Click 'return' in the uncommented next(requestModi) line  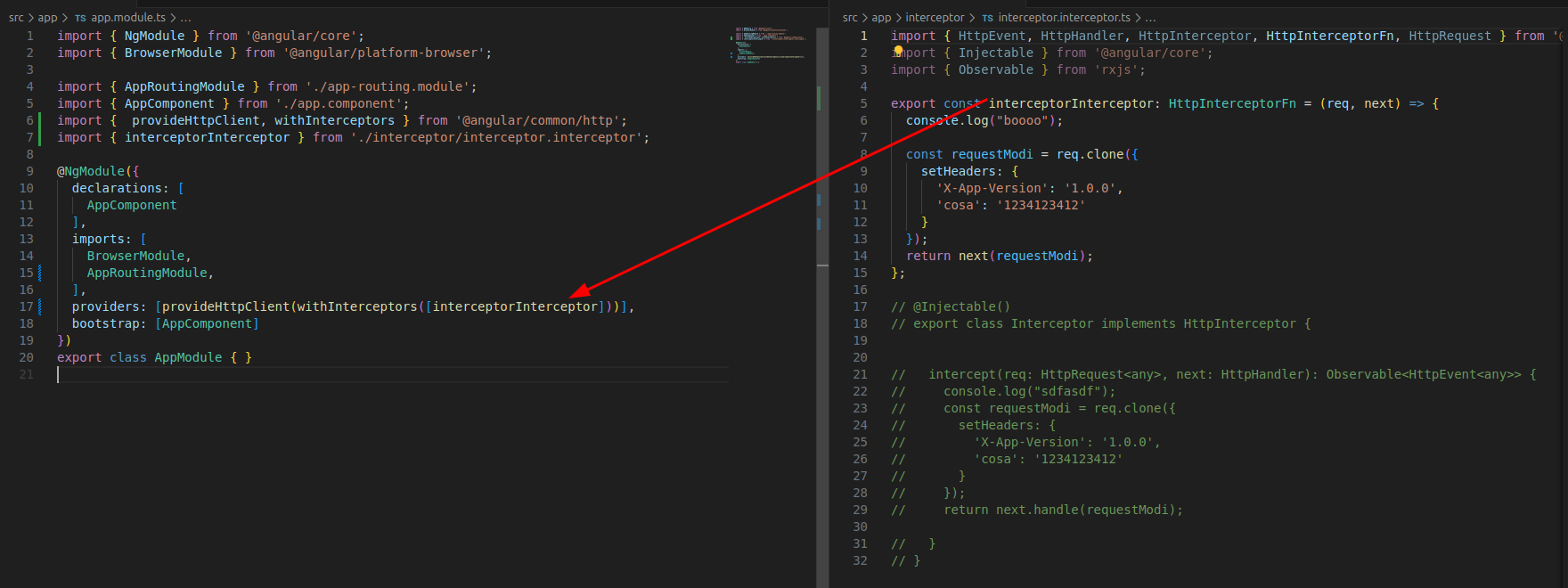click(x=928, y=256)
